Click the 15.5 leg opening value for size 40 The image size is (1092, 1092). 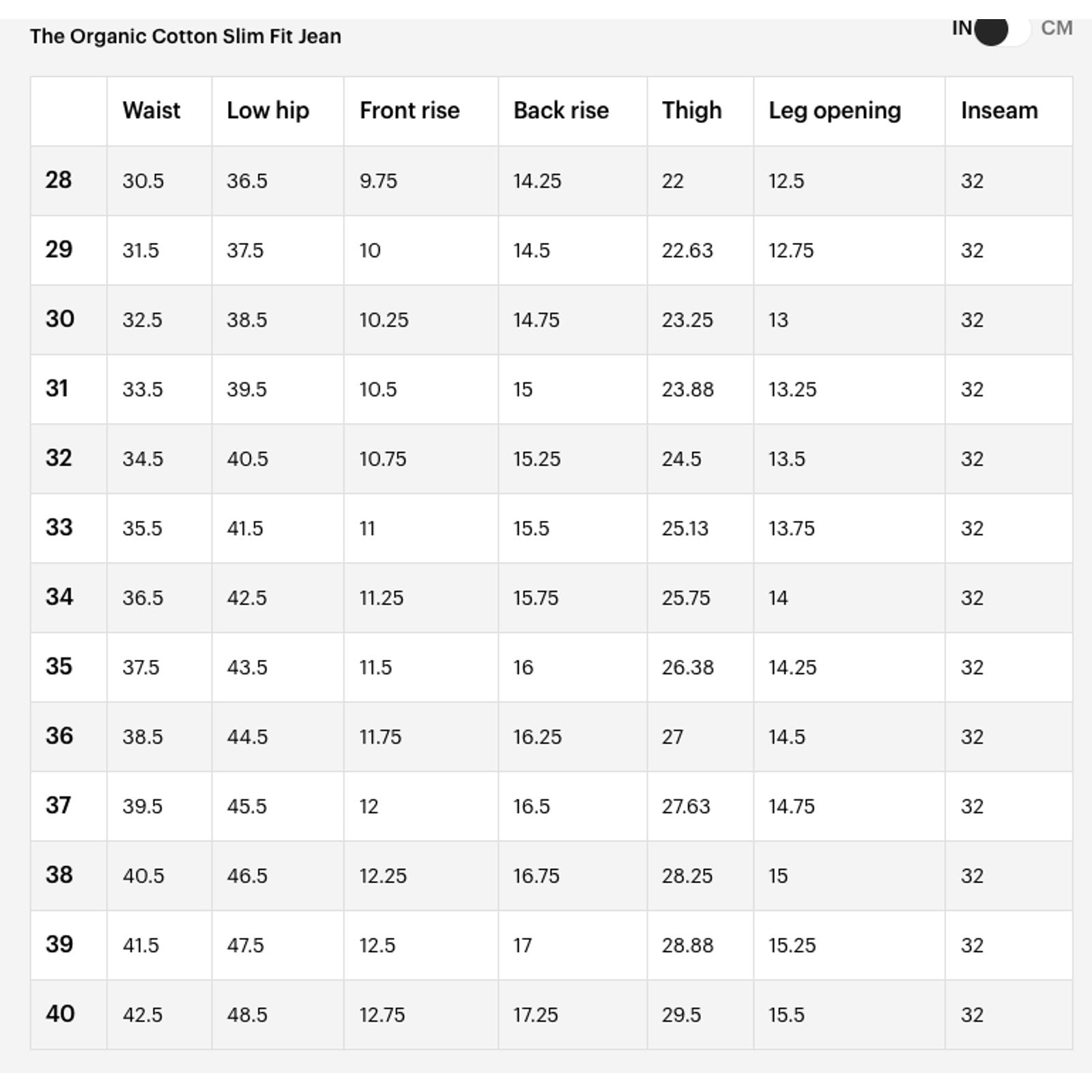(786, 1015)
